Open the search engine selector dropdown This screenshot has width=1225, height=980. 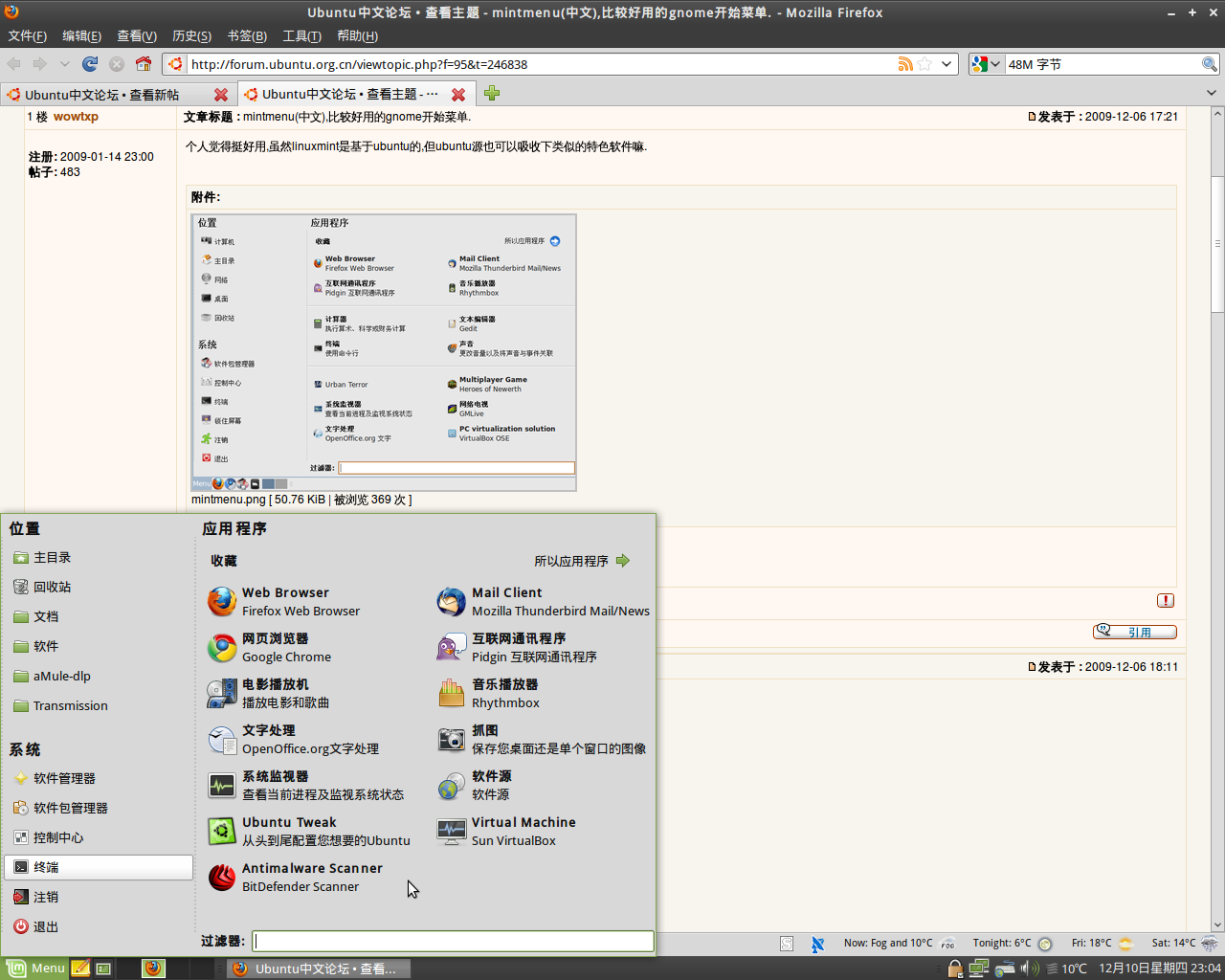tap(985, 64)
